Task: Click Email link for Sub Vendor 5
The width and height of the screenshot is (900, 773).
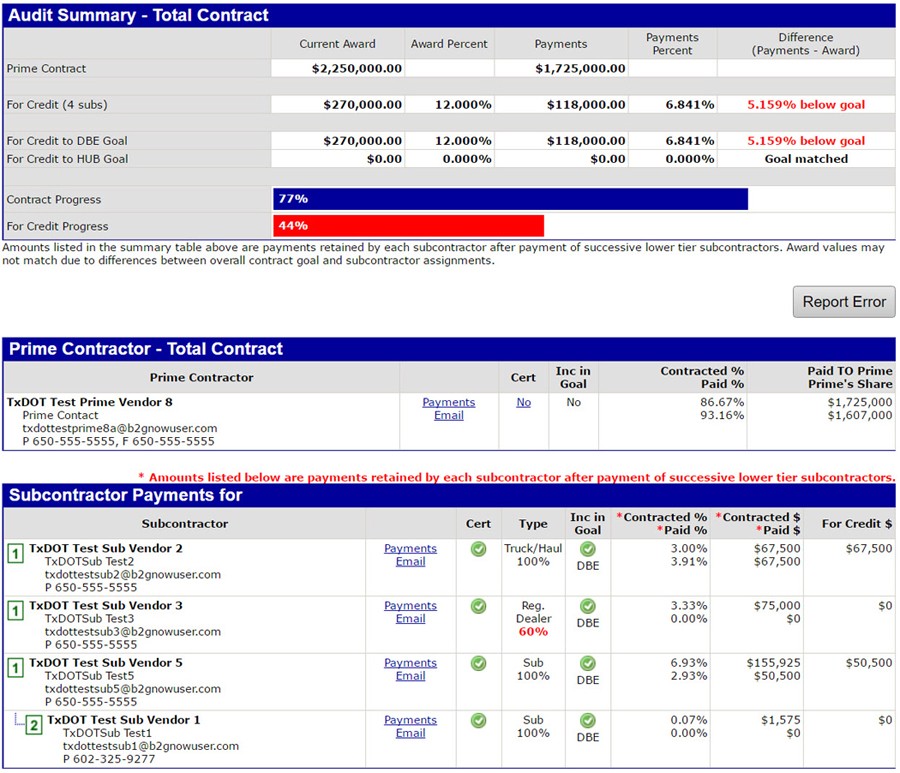Action: [x=410, y=676]
